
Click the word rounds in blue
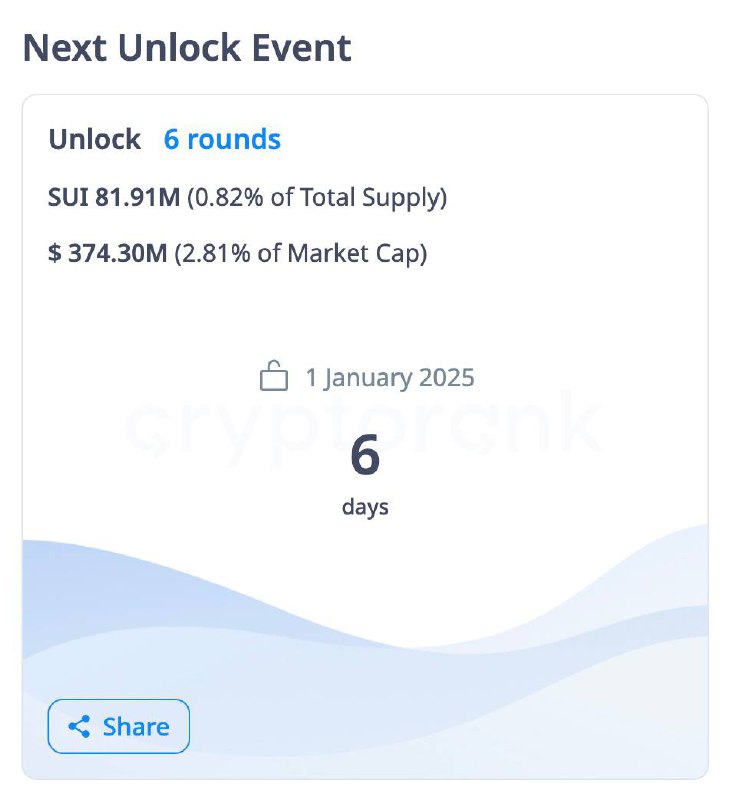click(234, 139)
